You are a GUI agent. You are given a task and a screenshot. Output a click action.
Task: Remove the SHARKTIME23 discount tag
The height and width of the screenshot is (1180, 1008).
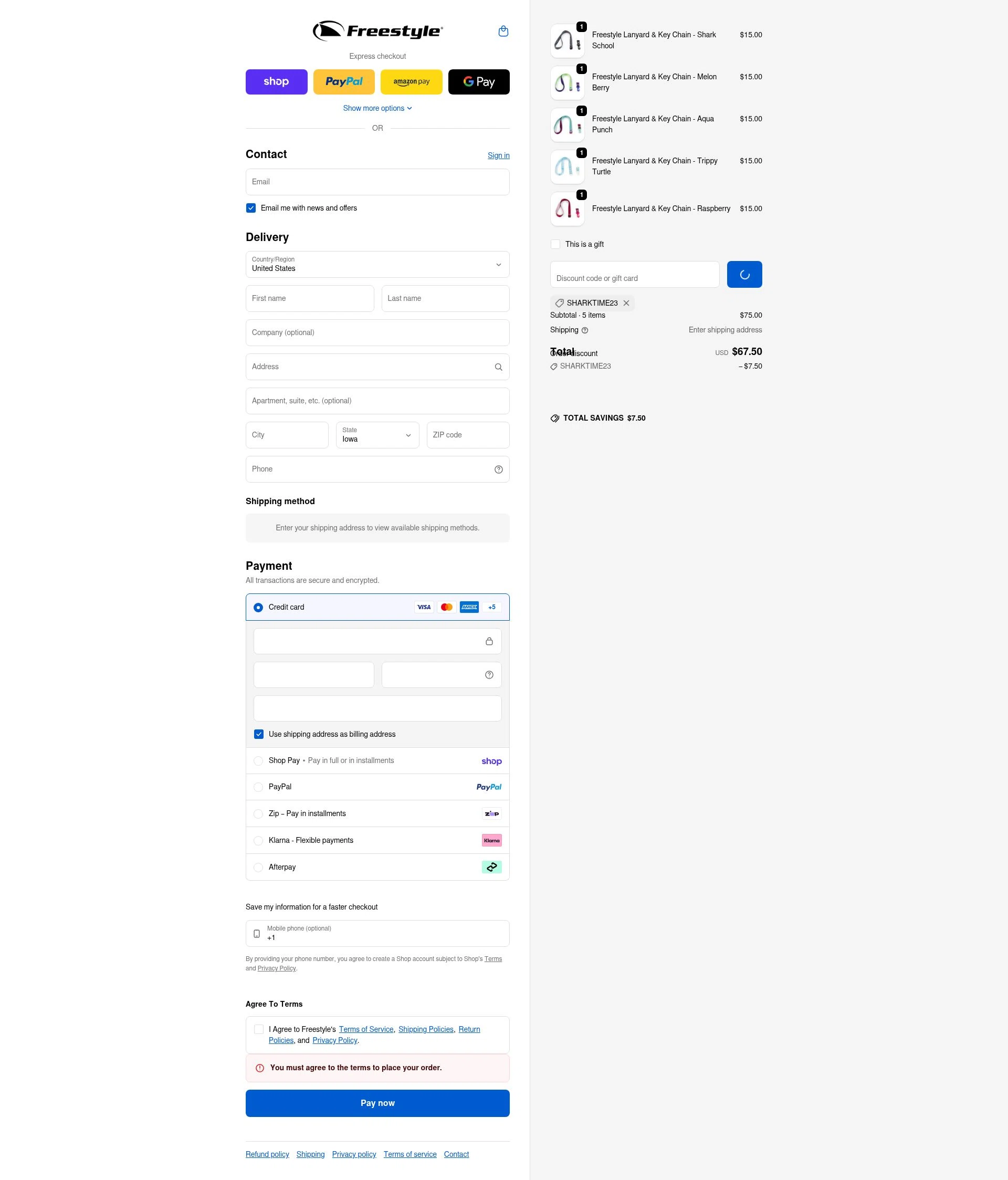(626, 303)
